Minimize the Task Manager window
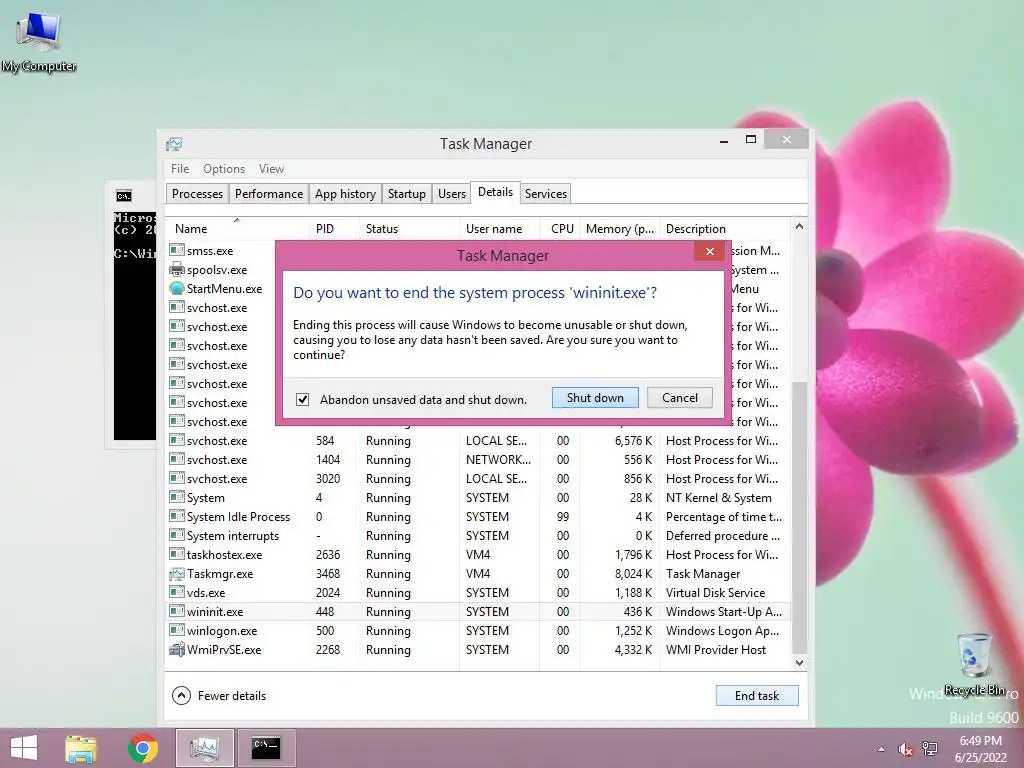1024x768 pixels. 724,140
